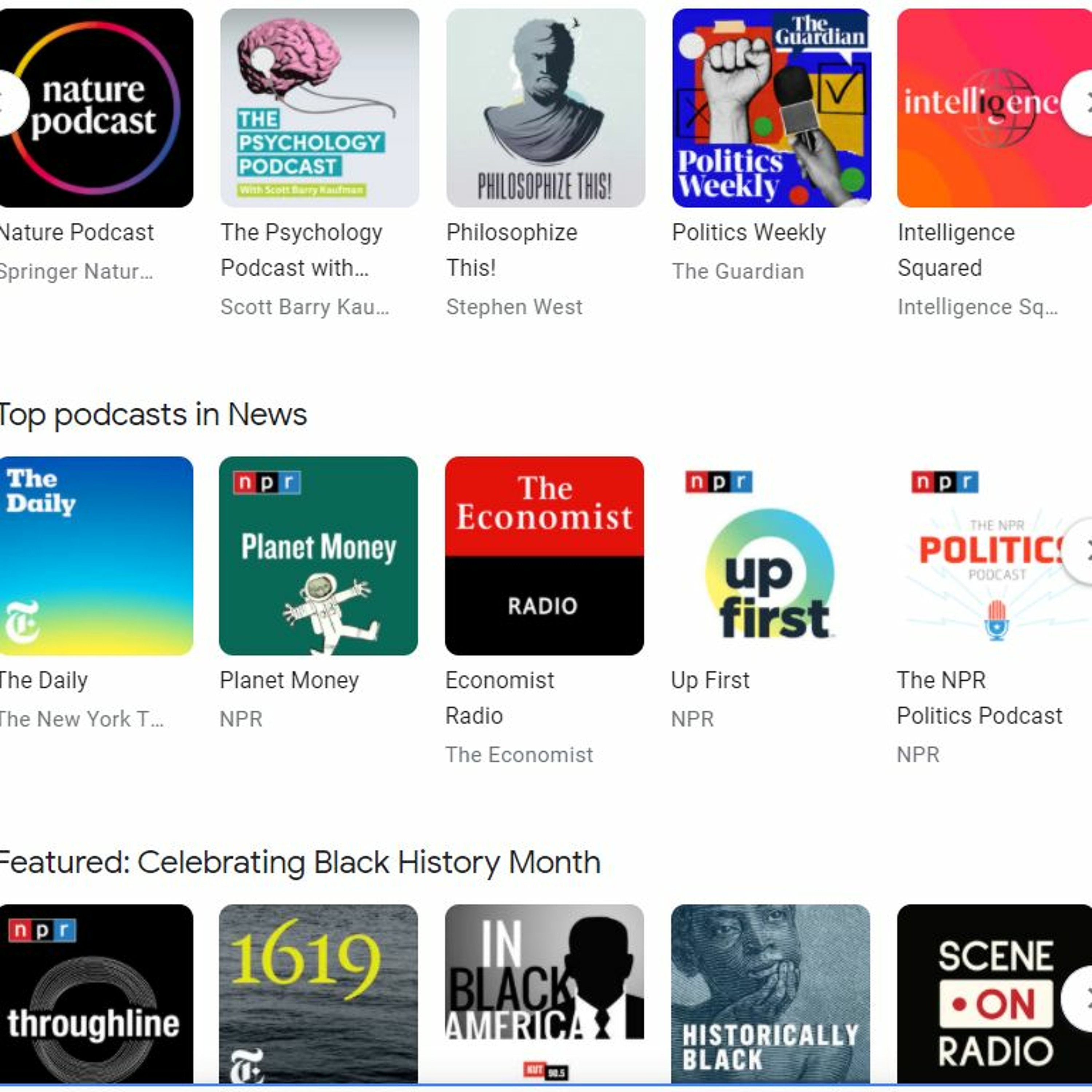
Task: Open the Up First NPR artwork
Action: tap(770, 556)
